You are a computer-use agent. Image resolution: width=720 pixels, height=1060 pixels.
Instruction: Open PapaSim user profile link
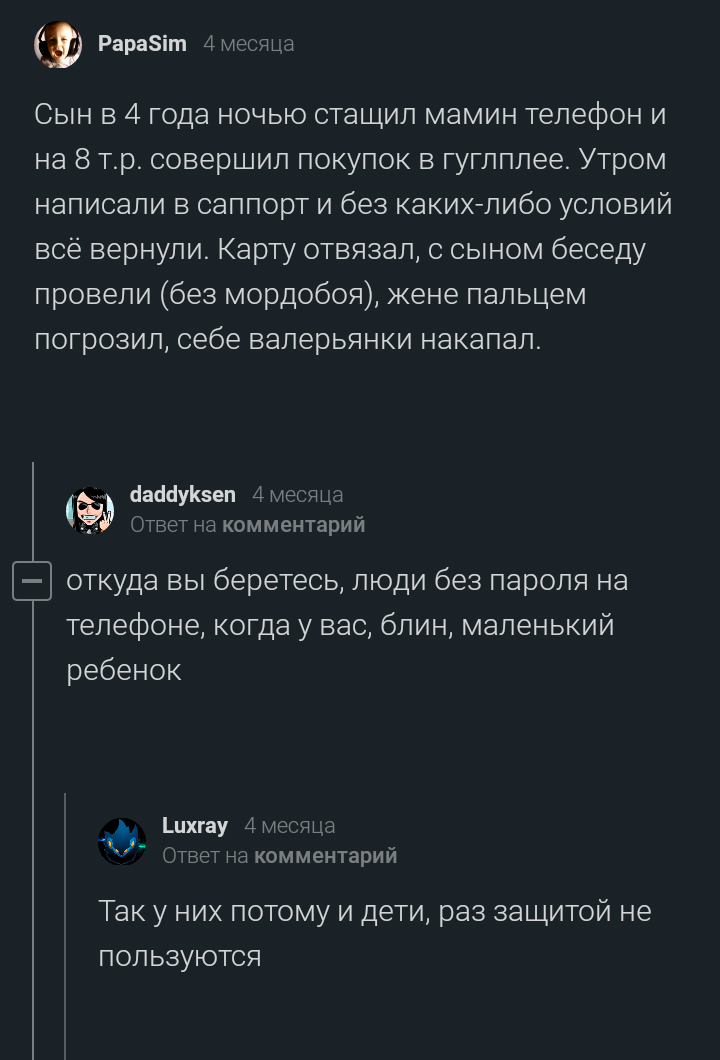pos(142,44)
